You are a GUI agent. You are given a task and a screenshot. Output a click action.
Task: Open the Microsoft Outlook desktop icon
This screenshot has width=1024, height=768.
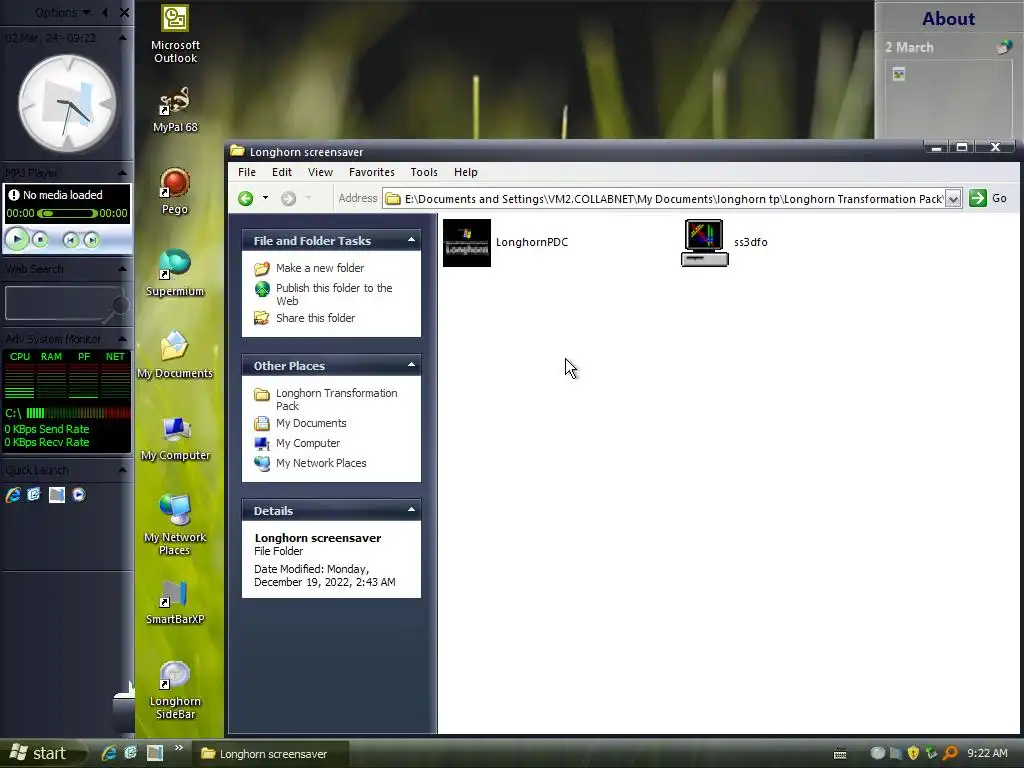pos(175,34)
